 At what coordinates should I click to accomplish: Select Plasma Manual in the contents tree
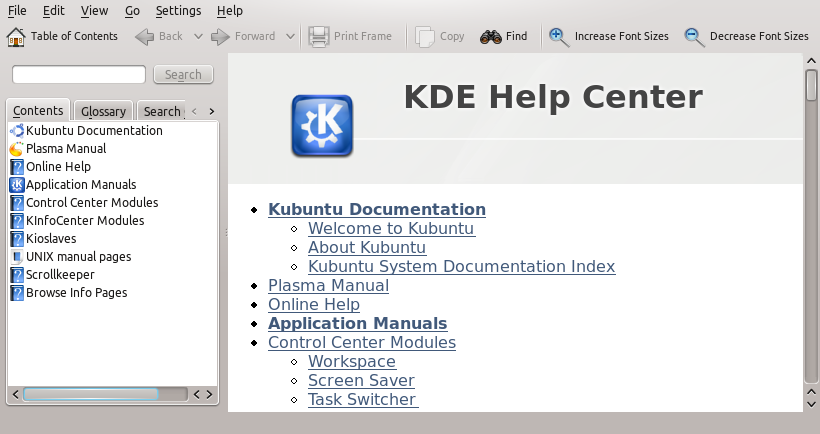point(66,149)
